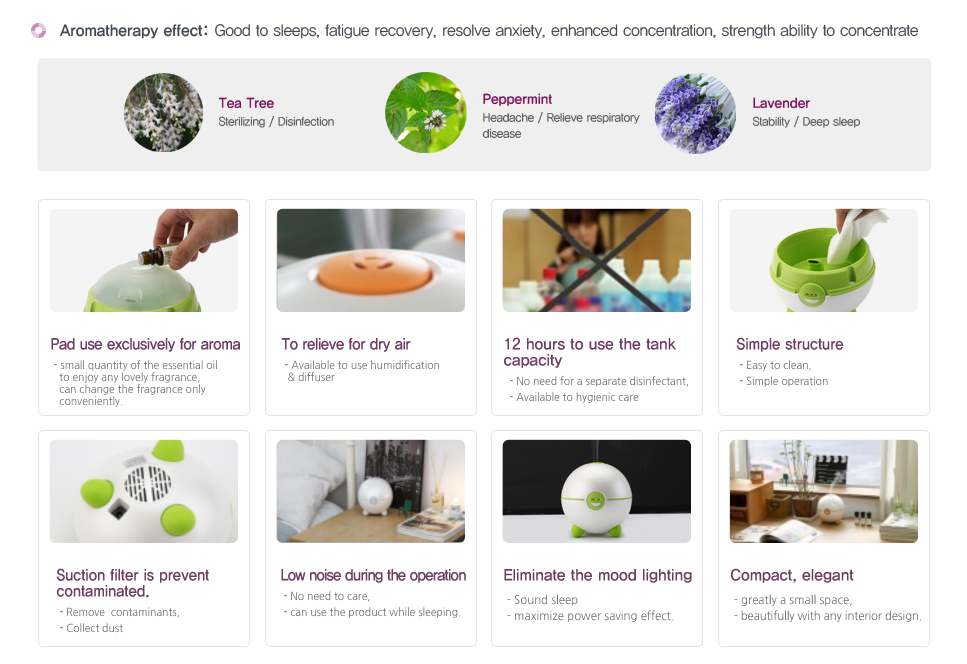This screenshot has height=664, width=967.
Task: Click the 'To relieve for dry air' heading
Action: point(346,344)
